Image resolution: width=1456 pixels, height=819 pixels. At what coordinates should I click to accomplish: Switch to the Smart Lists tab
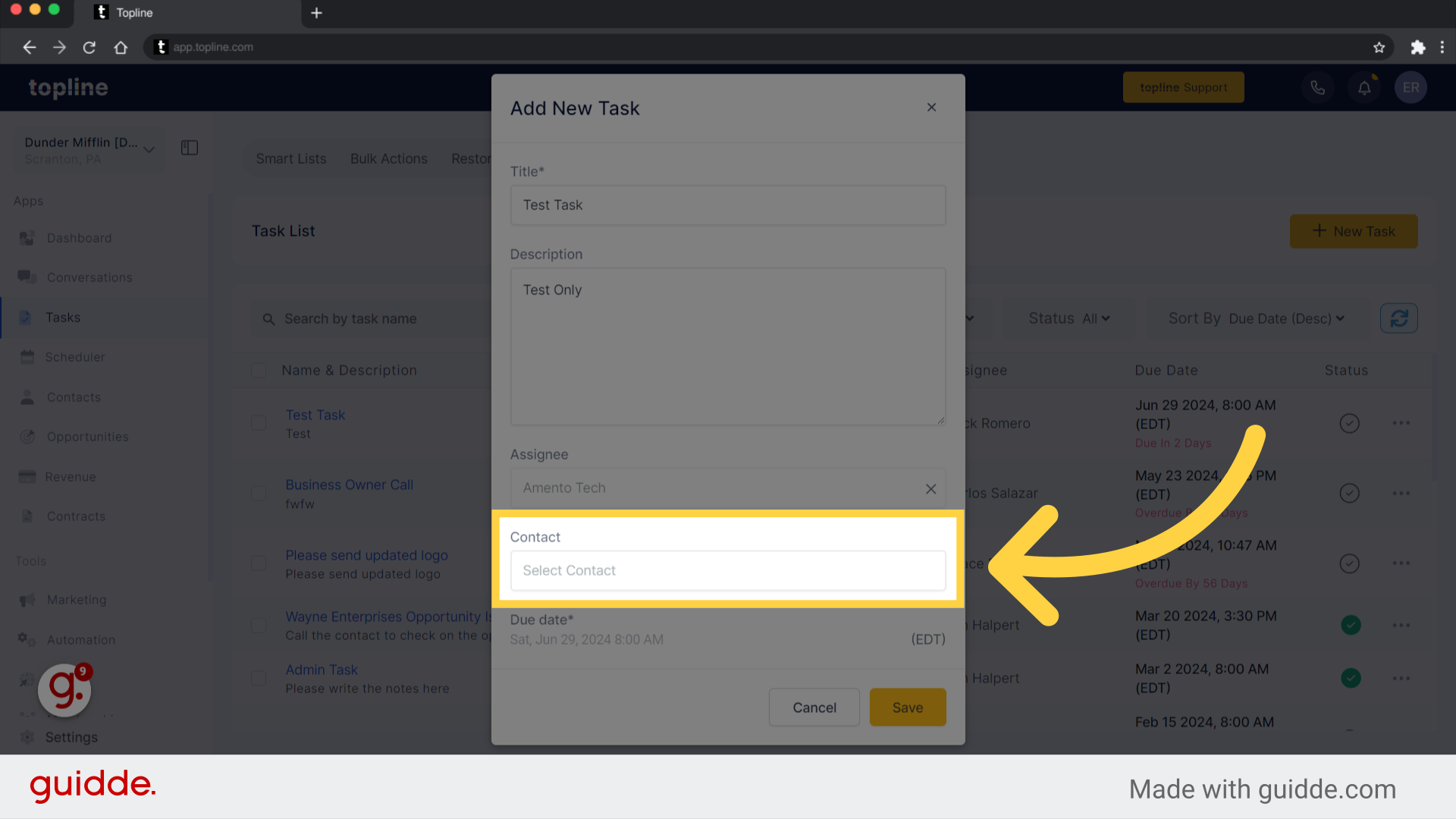(x=291, y=158)
